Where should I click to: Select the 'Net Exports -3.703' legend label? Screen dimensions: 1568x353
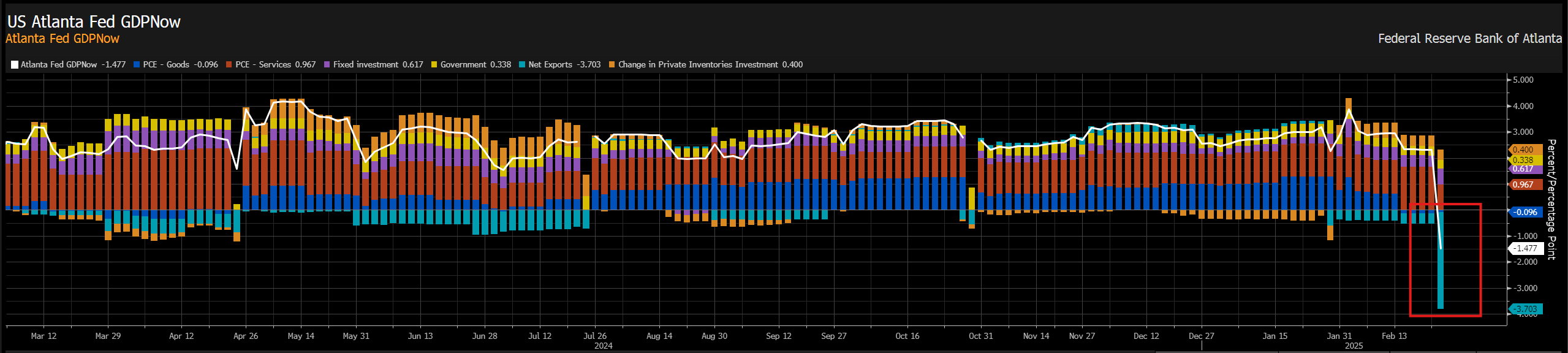(564, 64)
